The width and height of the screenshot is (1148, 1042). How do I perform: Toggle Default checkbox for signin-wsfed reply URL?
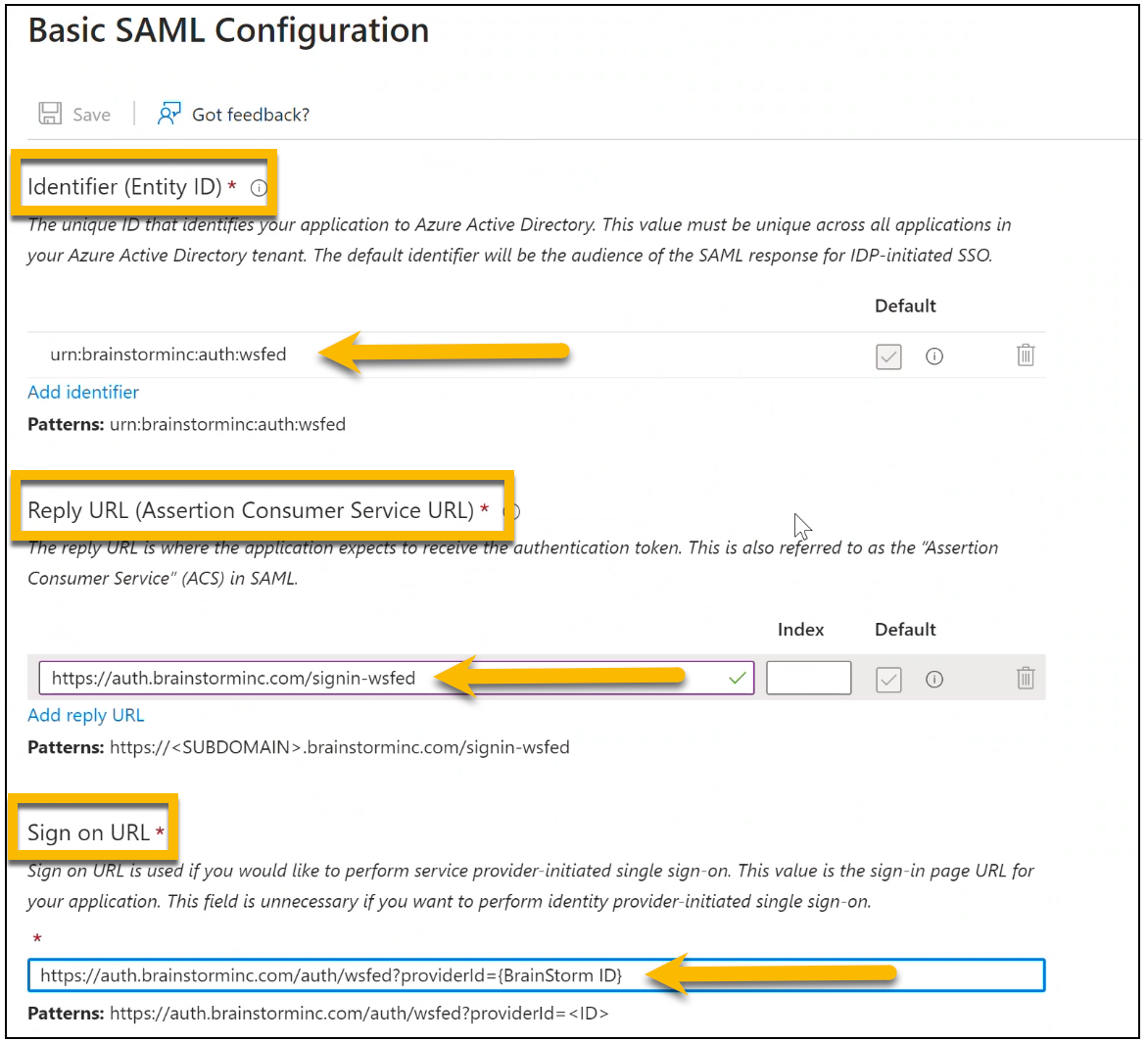coord(888,680)
